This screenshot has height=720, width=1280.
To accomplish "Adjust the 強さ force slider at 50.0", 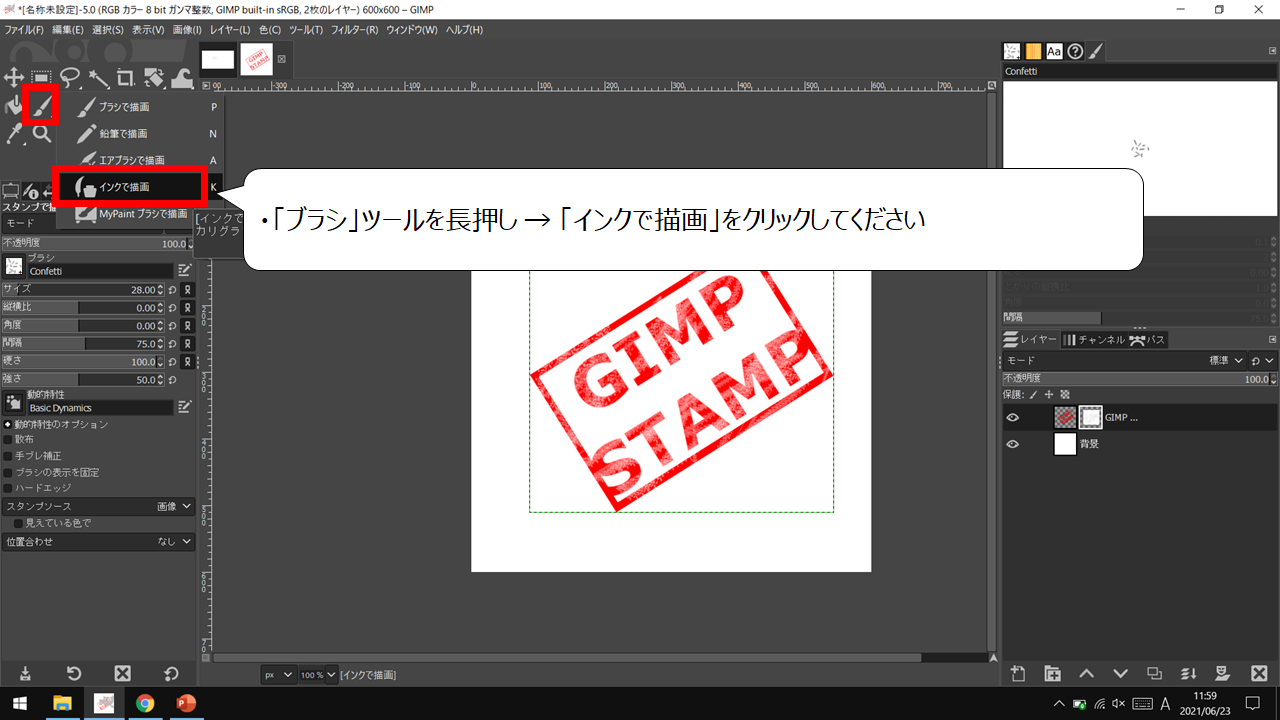I will 82,380.
